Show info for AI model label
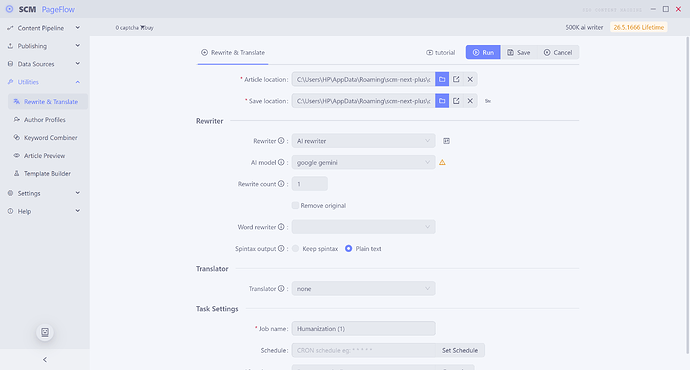690x370 pixels. (281, 162)
